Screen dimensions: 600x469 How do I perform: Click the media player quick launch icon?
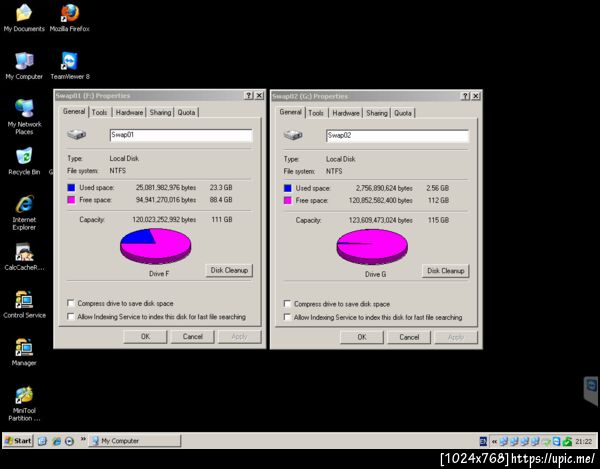(69, 441)
